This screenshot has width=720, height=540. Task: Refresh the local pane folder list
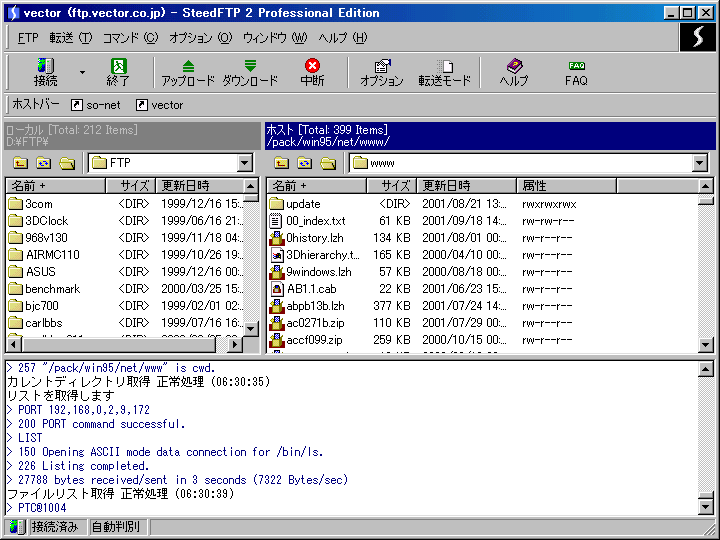(44, 163)
